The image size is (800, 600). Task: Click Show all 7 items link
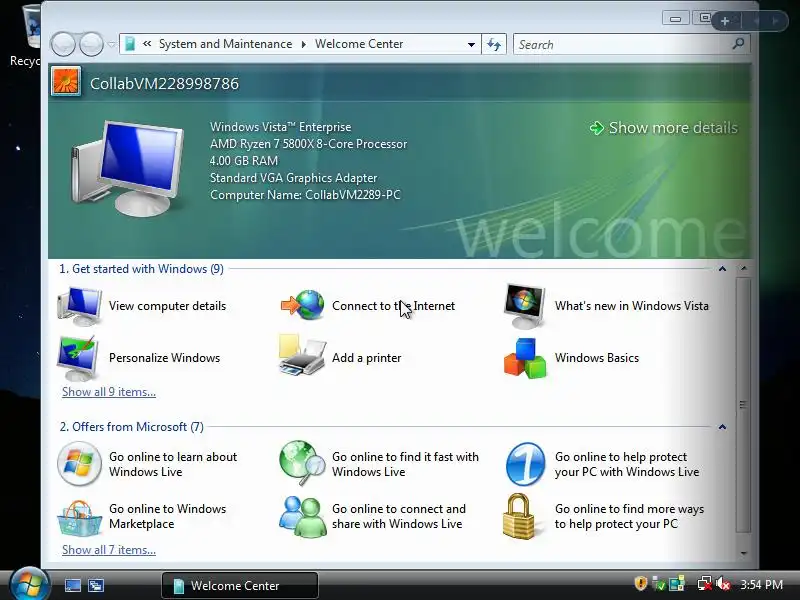pos(109,550)
